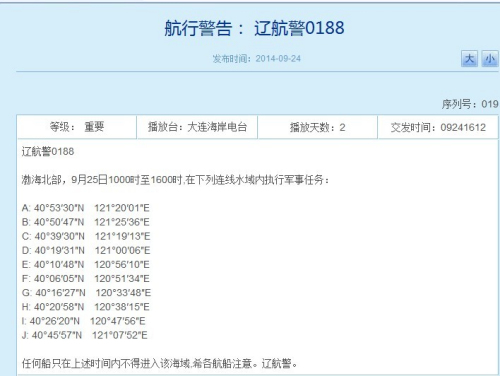Click the 辽航警0188 line in body text
This screenshot has width=500, height=376.
(x=48, y=152)
